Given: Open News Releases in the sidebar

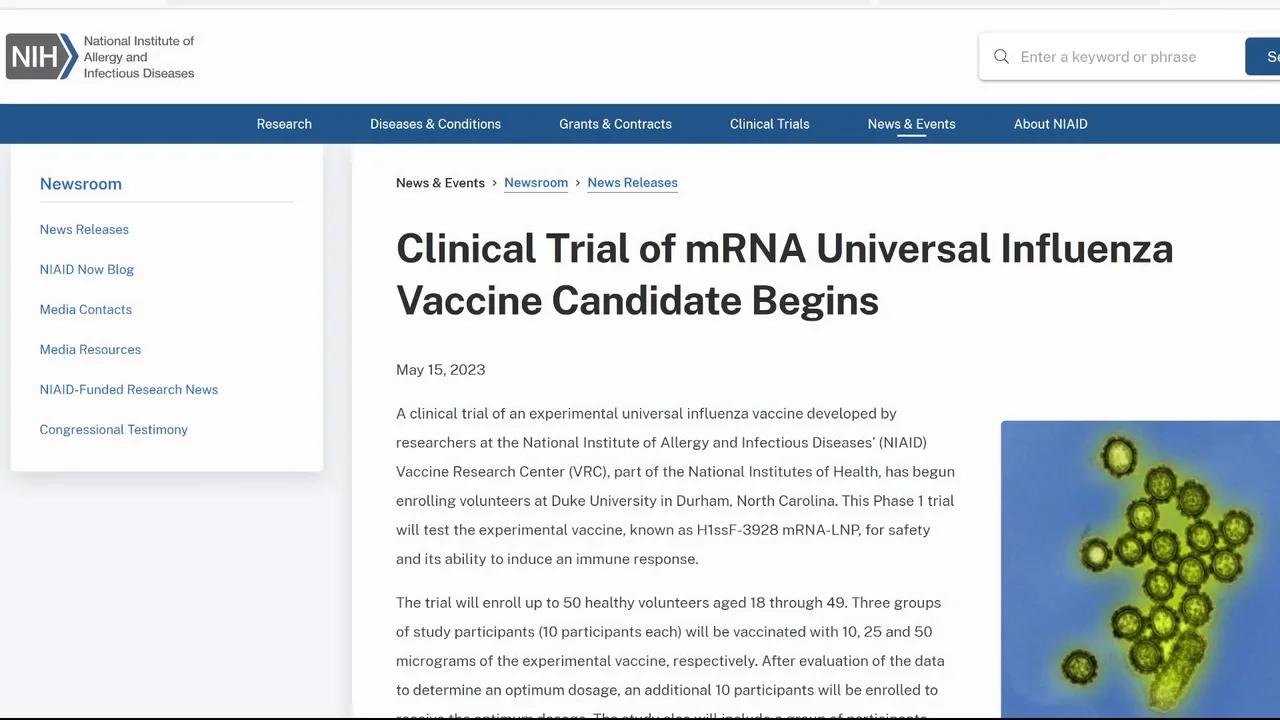Looking at the screenshot, I should [84, 230].
